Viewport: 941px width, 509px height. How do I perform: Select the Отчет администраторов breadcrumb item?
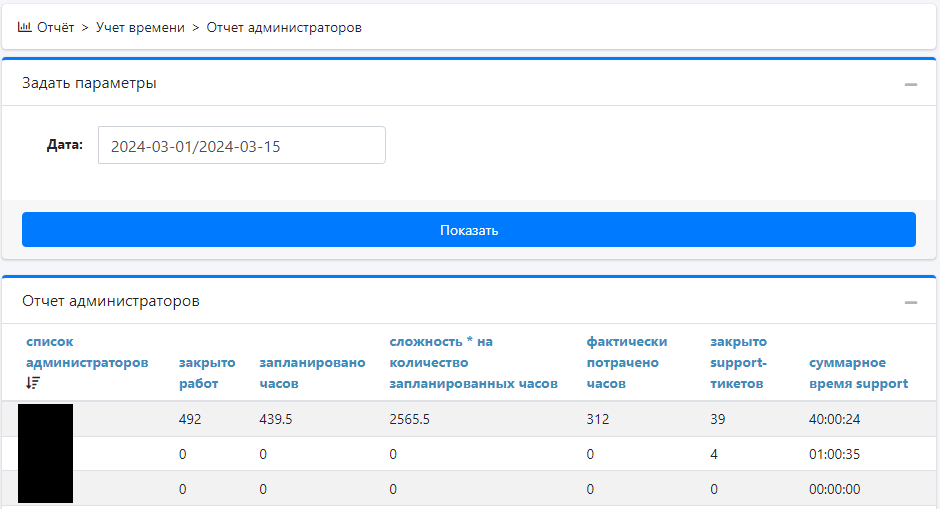click(x=284, y=28)
